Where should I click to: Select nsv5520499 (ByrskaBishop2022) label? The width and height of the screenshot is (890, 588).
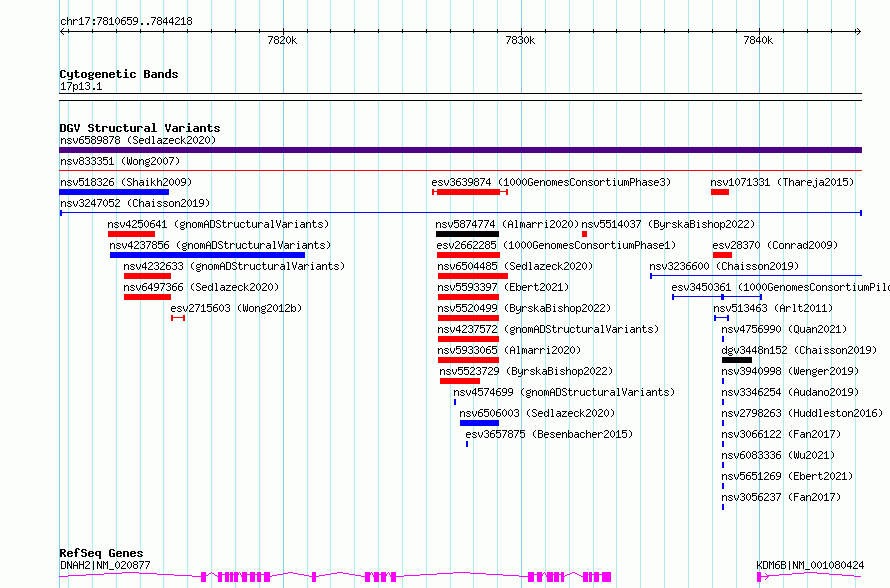(524, 308)
